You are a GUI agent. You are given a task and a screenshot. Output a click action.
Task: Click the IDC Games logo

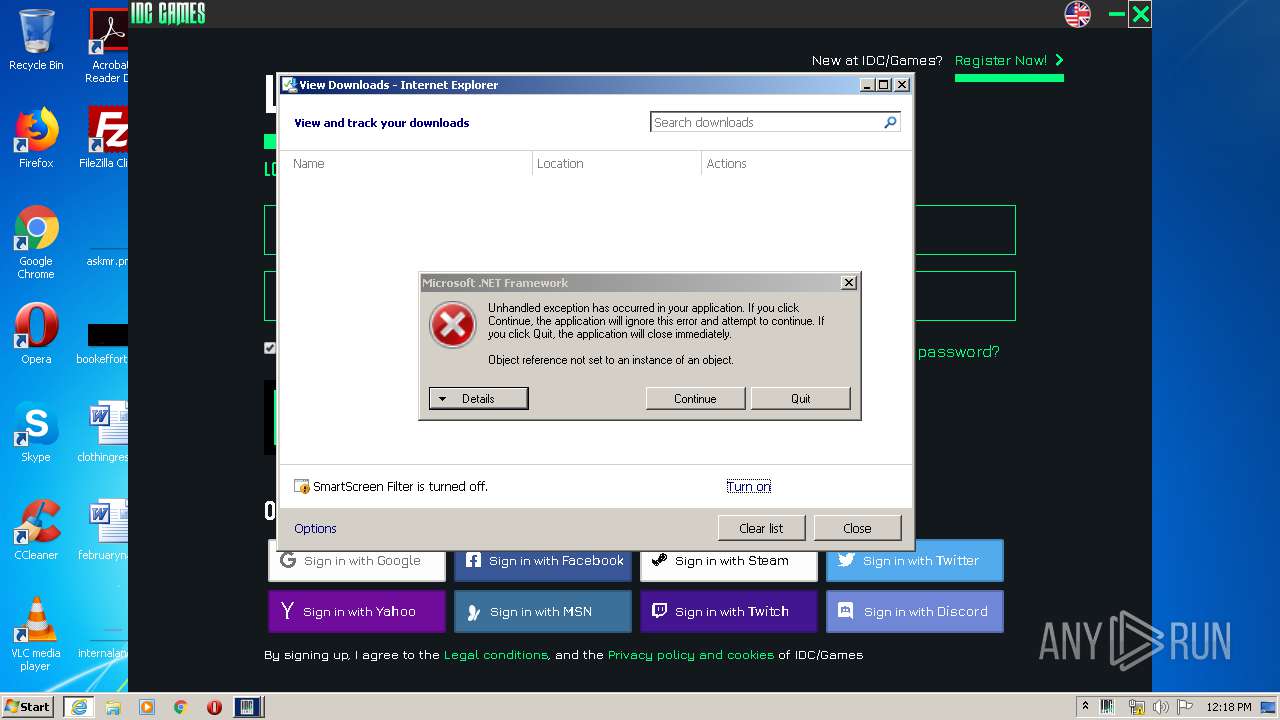pyautogui.click(x=168, y=13)
